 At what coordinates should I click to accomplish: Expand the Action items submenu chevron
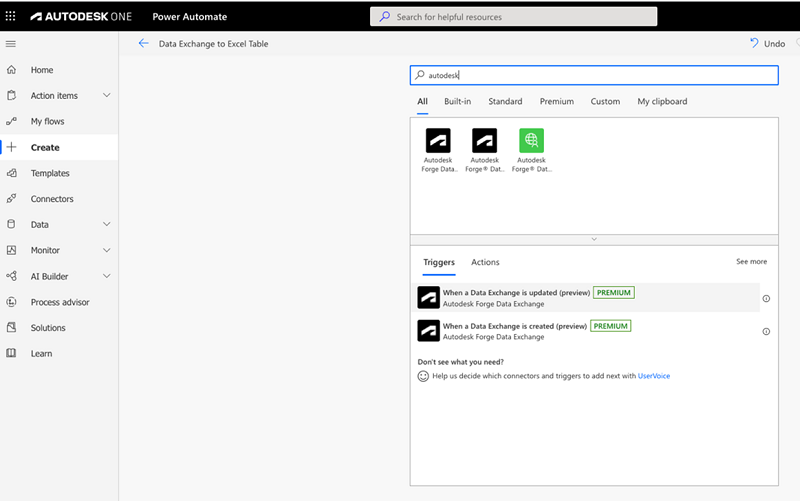[x=106, y=96]
